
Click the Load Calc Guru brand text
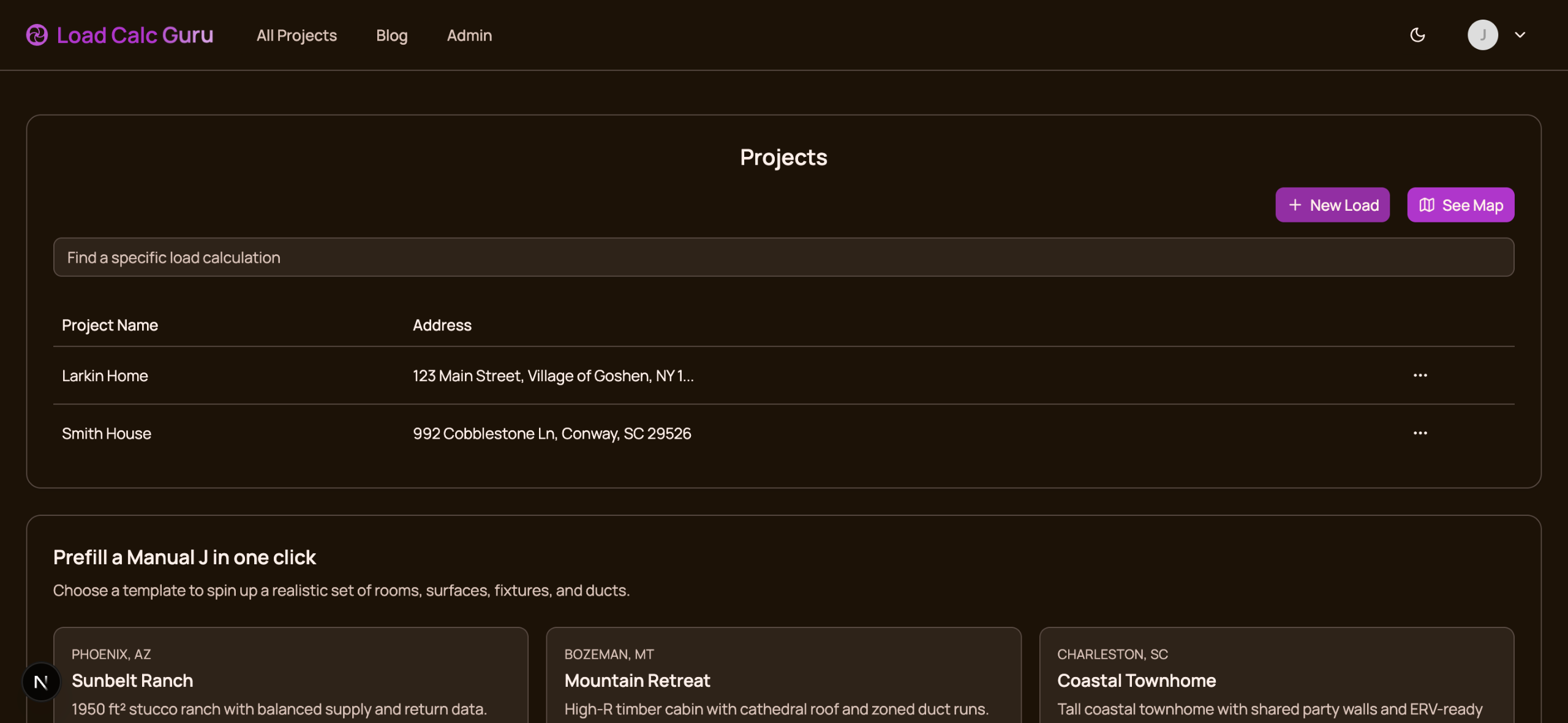[x=135, y=35]
